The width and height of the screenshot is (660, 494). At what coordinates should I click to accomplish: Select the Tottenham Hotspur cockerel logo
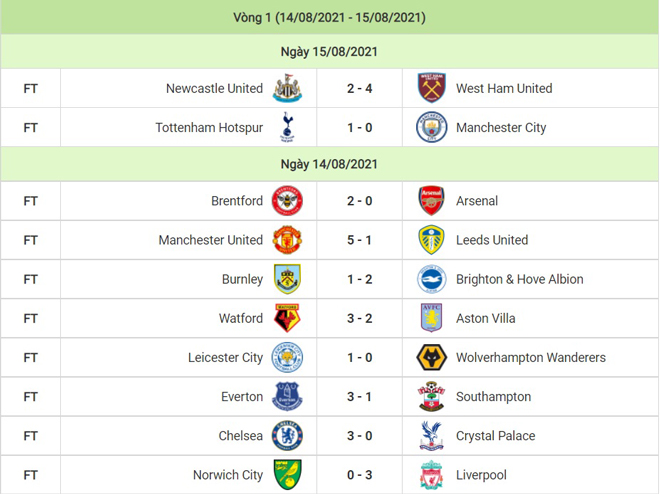[287, 127]
